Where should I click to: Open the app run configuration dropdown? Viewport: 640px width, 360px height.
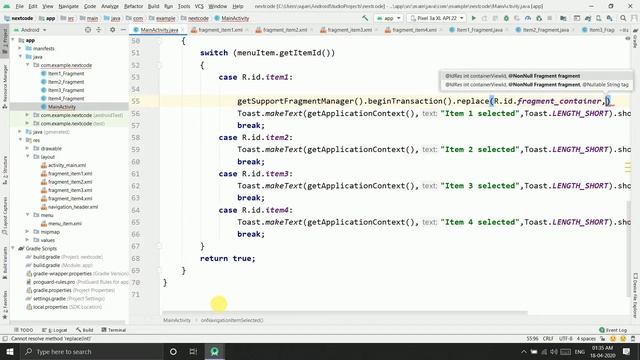click(389, 18)
